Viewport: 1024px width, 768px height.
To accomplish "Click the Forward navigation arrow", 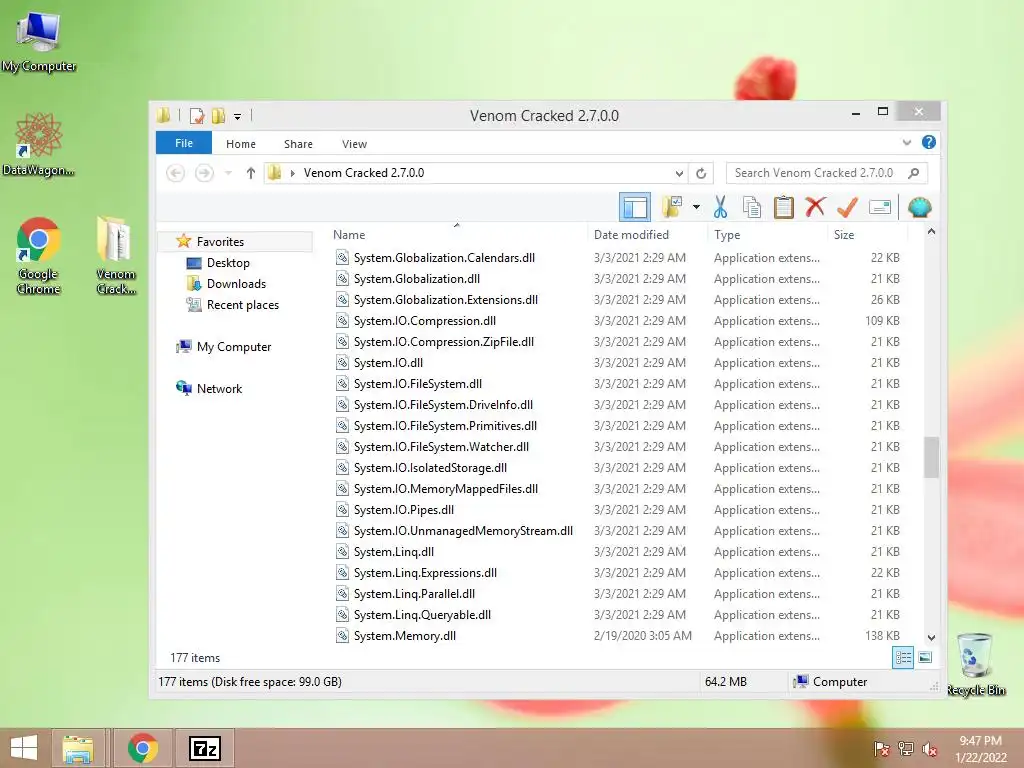I will (204, 173).
